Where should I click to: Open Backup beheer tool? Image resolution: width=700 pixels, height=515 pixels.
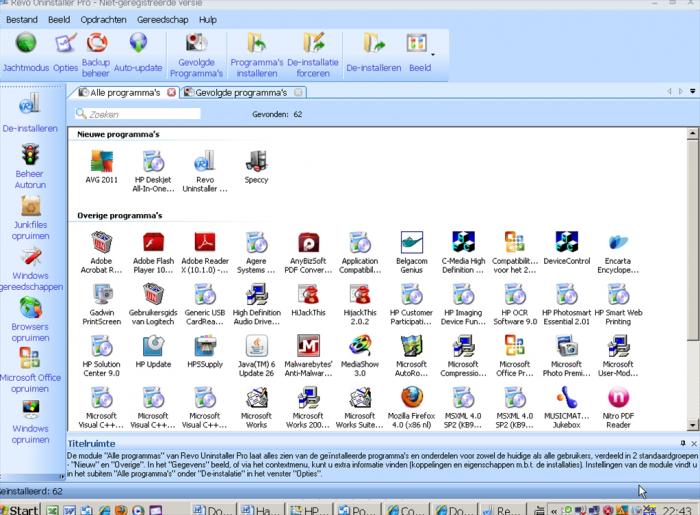pos(96,55)
